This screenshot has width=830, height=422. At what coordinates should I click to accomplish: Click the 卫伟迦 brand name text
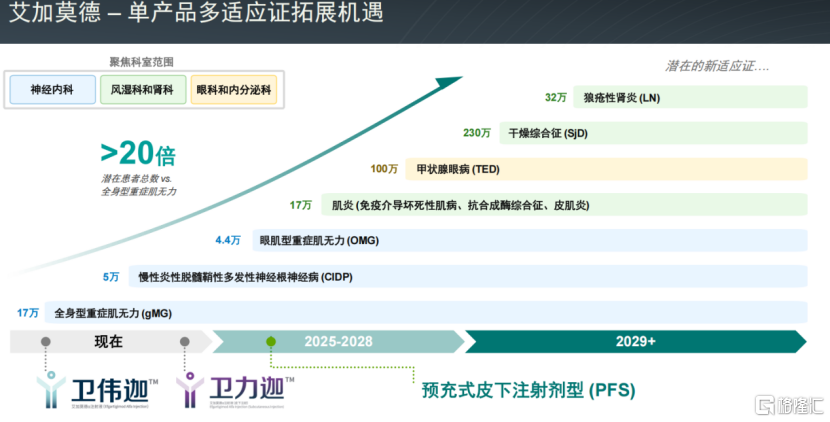point(110,391)
